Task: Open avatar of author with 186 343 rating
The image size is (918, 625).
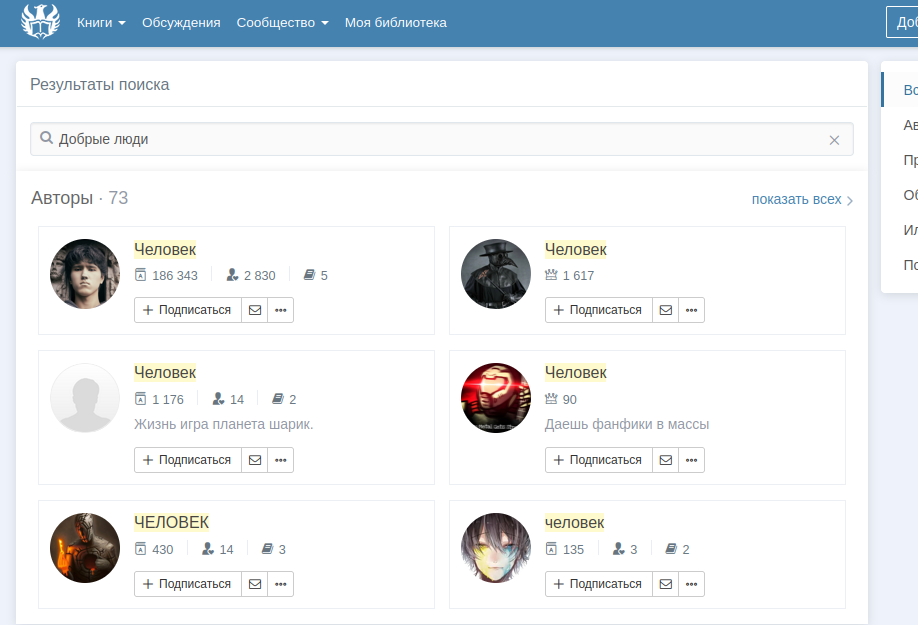Action: pos(85,274)
